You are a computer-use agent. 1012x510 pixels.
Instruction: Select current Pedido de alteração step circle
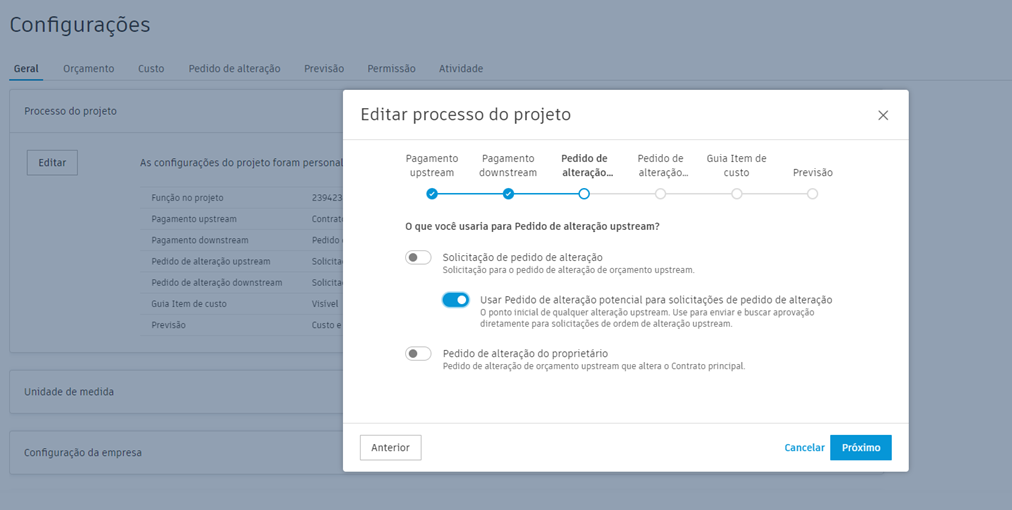click(x=584, y=194)
